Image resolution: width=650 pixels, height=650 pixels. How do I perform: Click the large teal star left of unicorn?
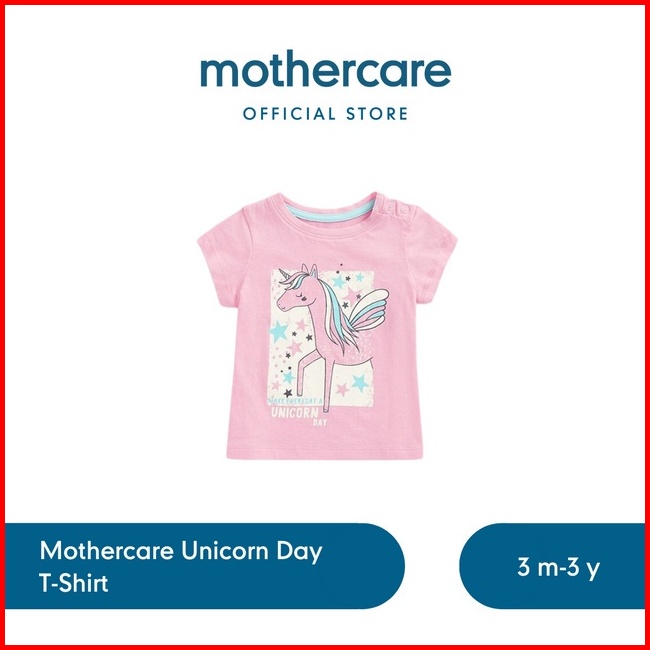(278, 330)
